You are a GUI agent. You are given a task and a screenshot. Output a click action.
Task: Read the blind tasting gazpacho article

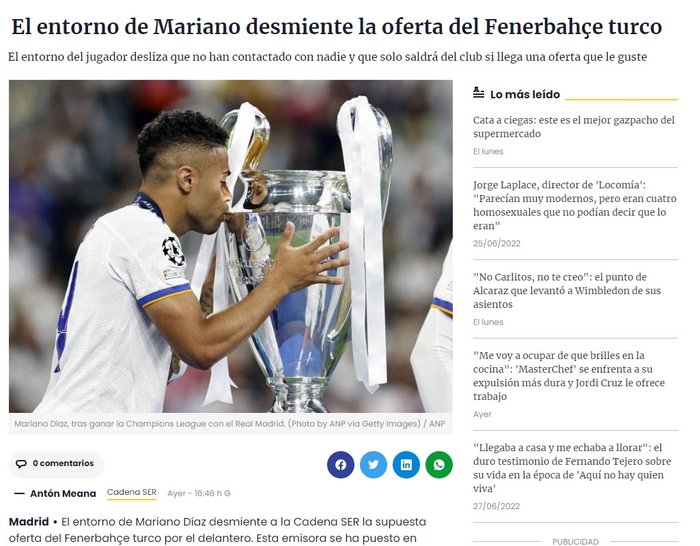(x=574, y=127)
